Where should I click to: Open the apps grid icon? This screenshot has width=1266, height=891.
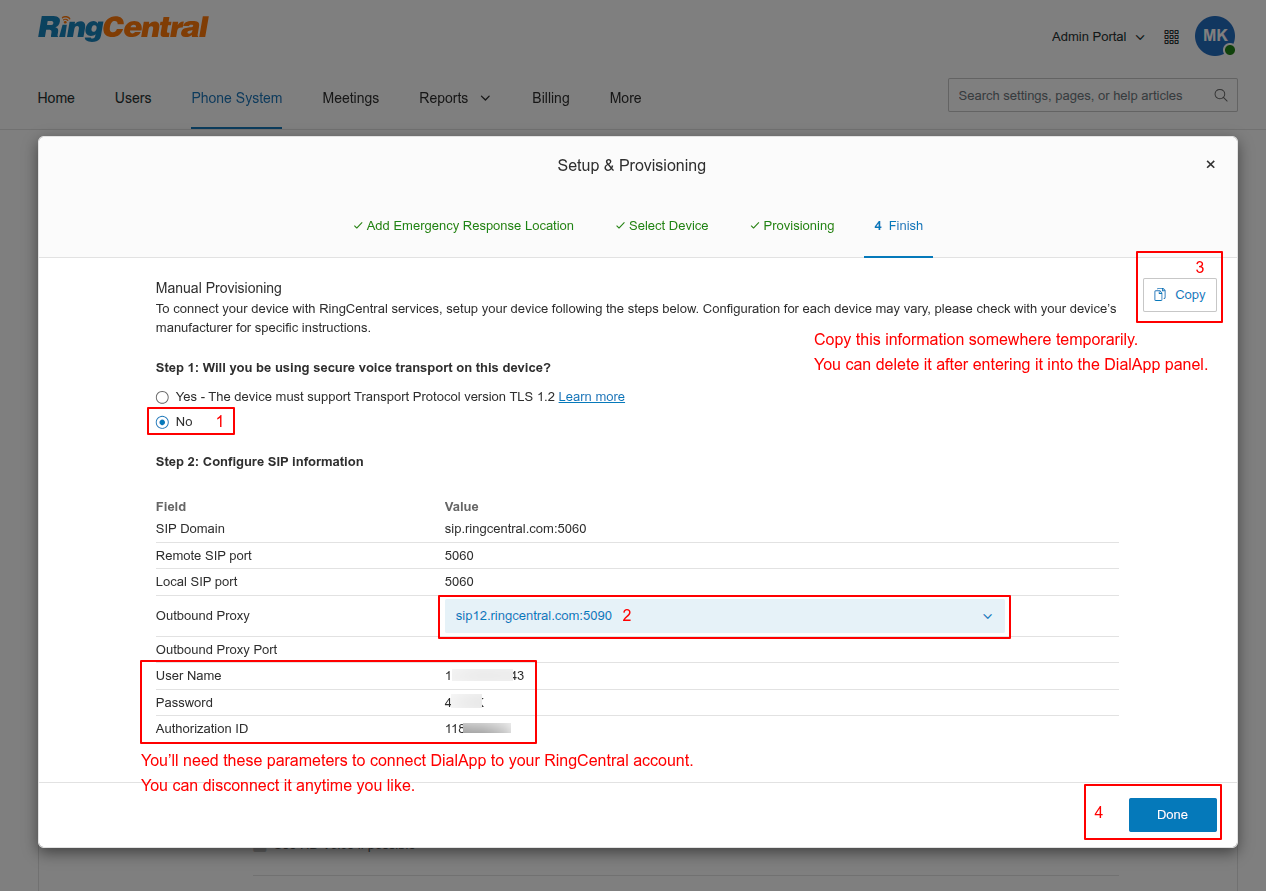1172,37
